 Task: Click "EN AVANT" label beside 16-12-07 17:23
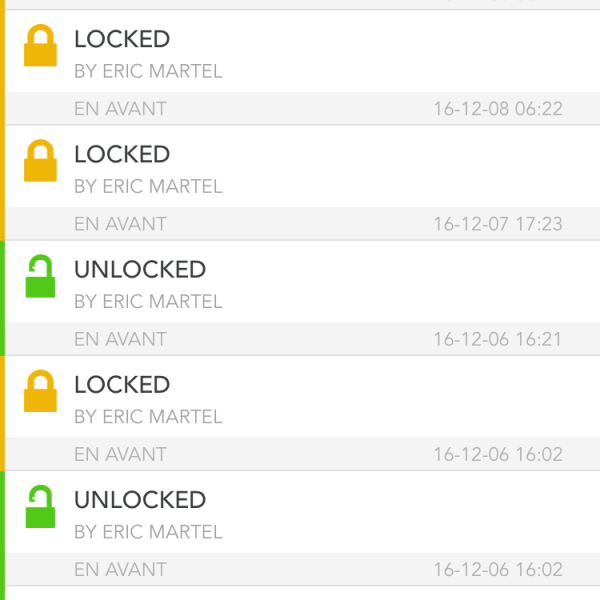click(120, 224)
